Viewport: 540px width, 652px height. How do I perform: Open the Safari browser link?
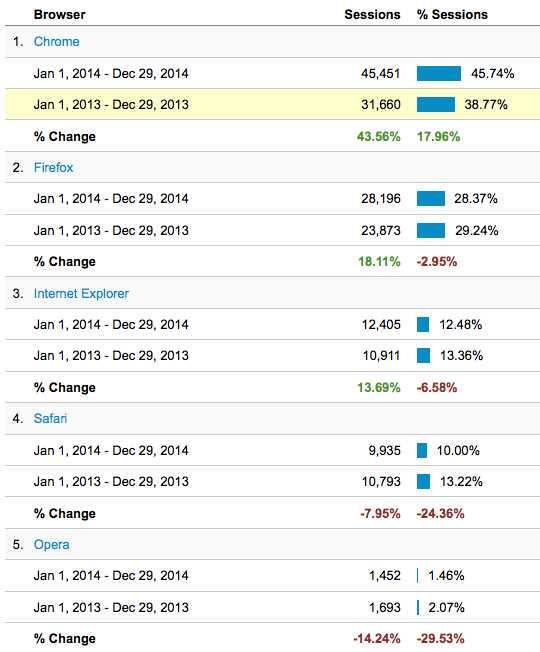pos(50,418)
